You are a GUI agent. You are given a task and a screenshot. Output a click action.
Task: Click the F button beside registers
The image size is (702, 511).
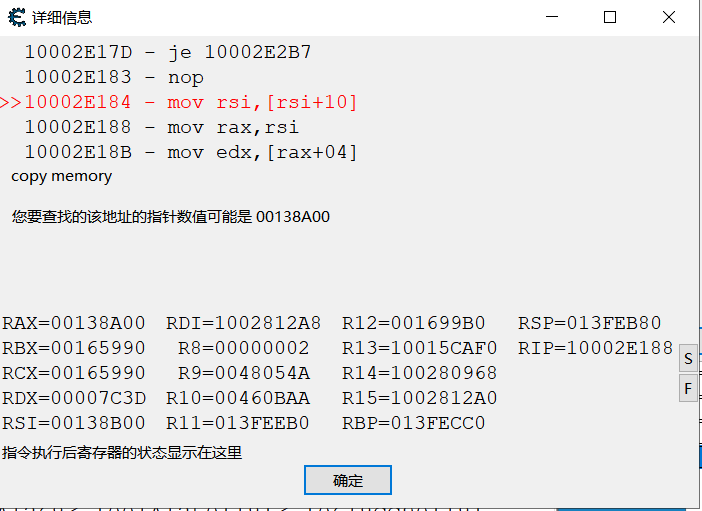[688, 388]
